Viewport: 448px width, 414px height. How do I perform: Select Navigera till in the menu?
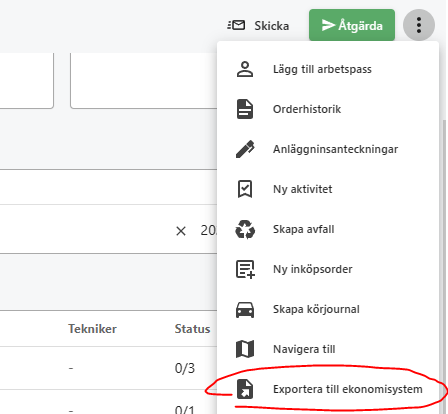(x=328, y=349)
